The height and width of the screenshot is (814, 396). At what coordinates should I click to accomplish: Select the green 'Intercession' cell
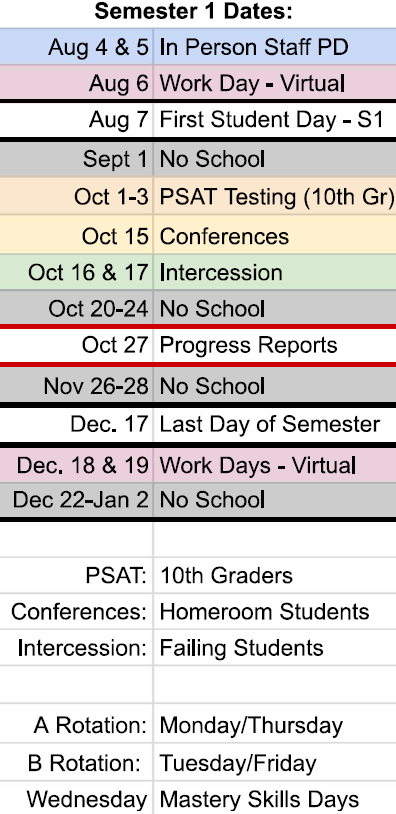(x=275, y=272)
